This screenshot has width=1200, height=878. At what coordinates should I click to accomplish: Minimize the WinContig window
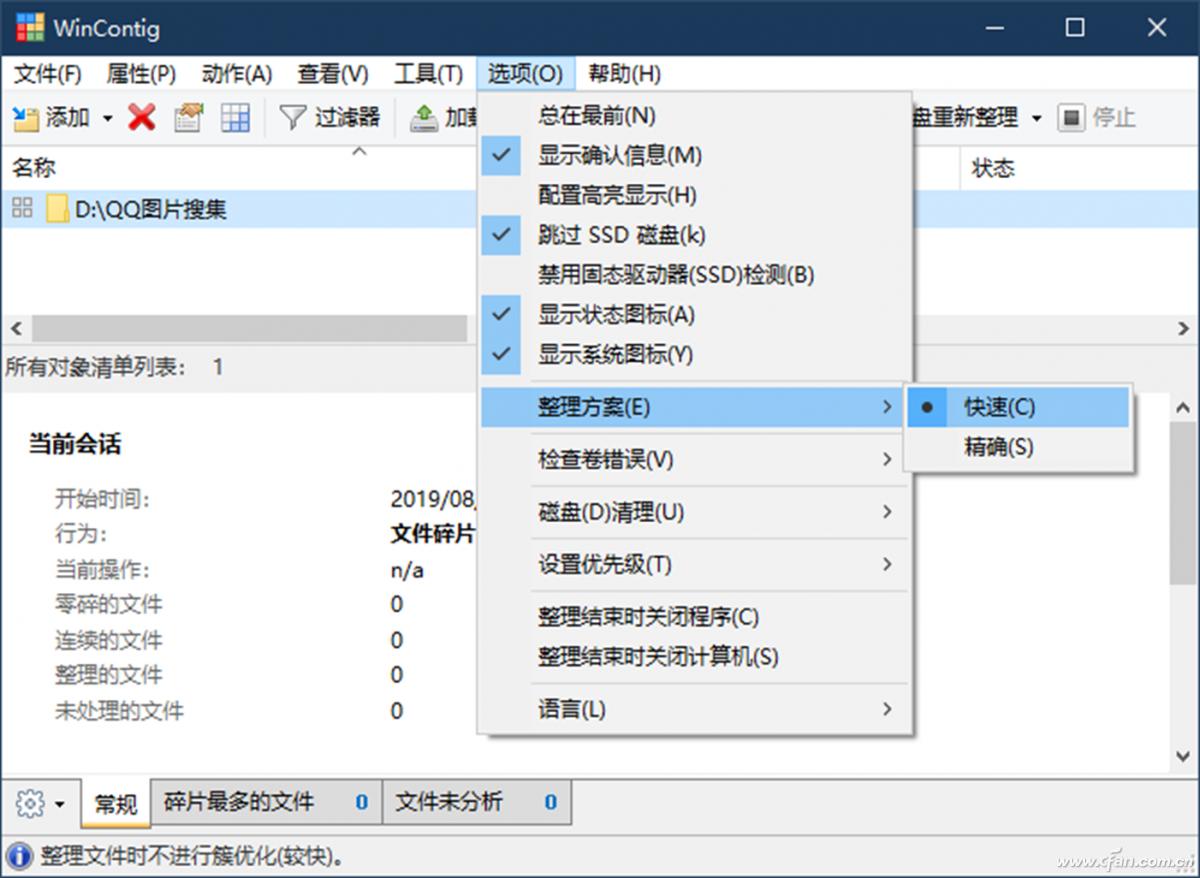pyautogui.click(x=992, y=27)
